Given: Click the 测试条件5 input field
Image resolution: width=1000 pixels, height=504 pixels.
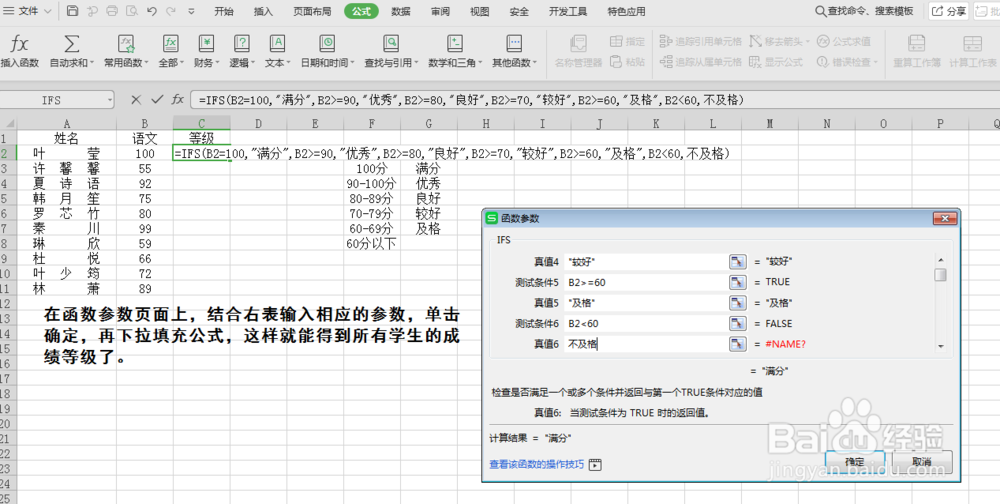Looking at the screenshot, I should point(645,282).
